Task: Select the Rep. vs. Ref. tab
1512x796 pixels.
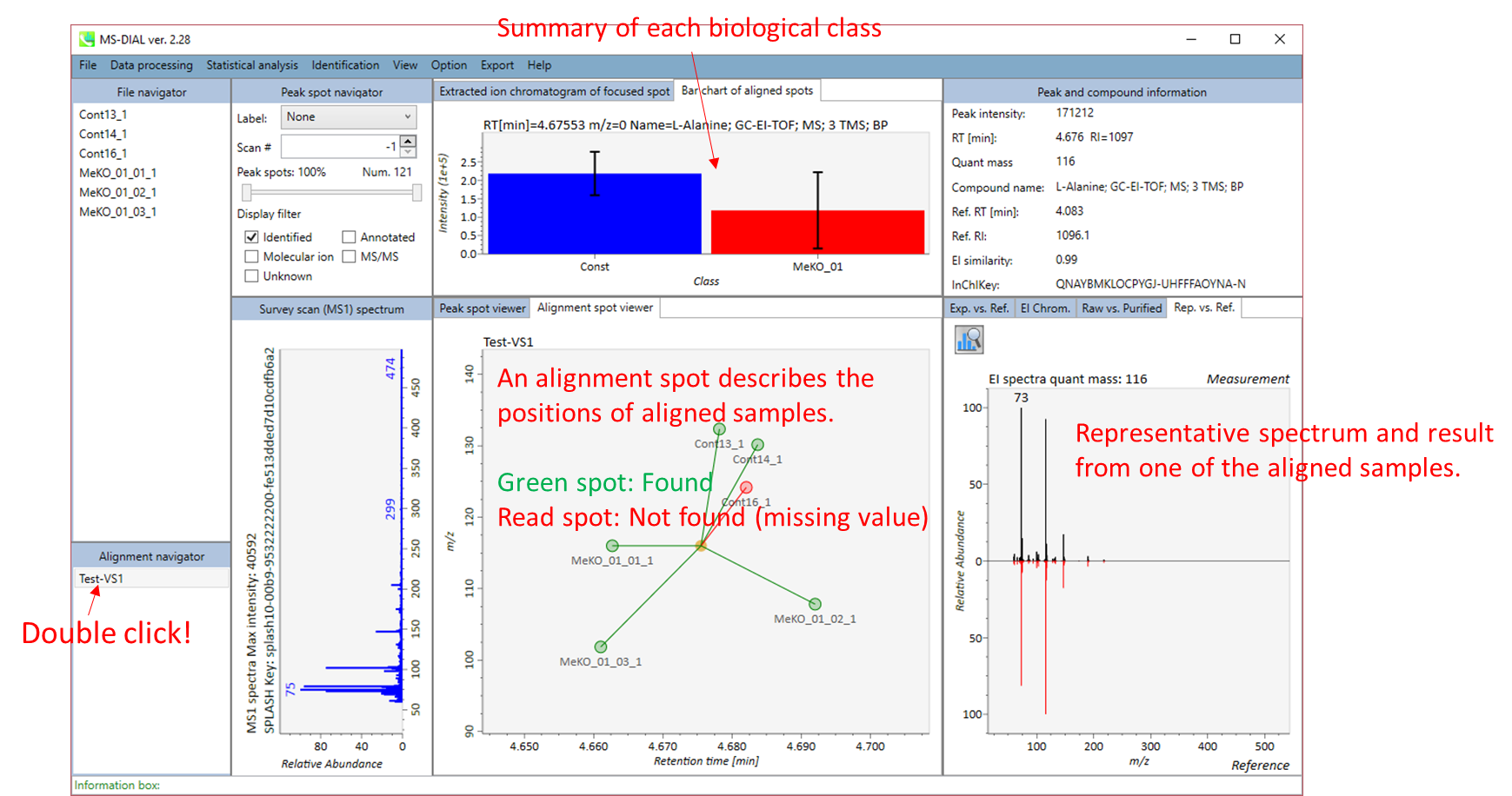Action: [1204, 308]
